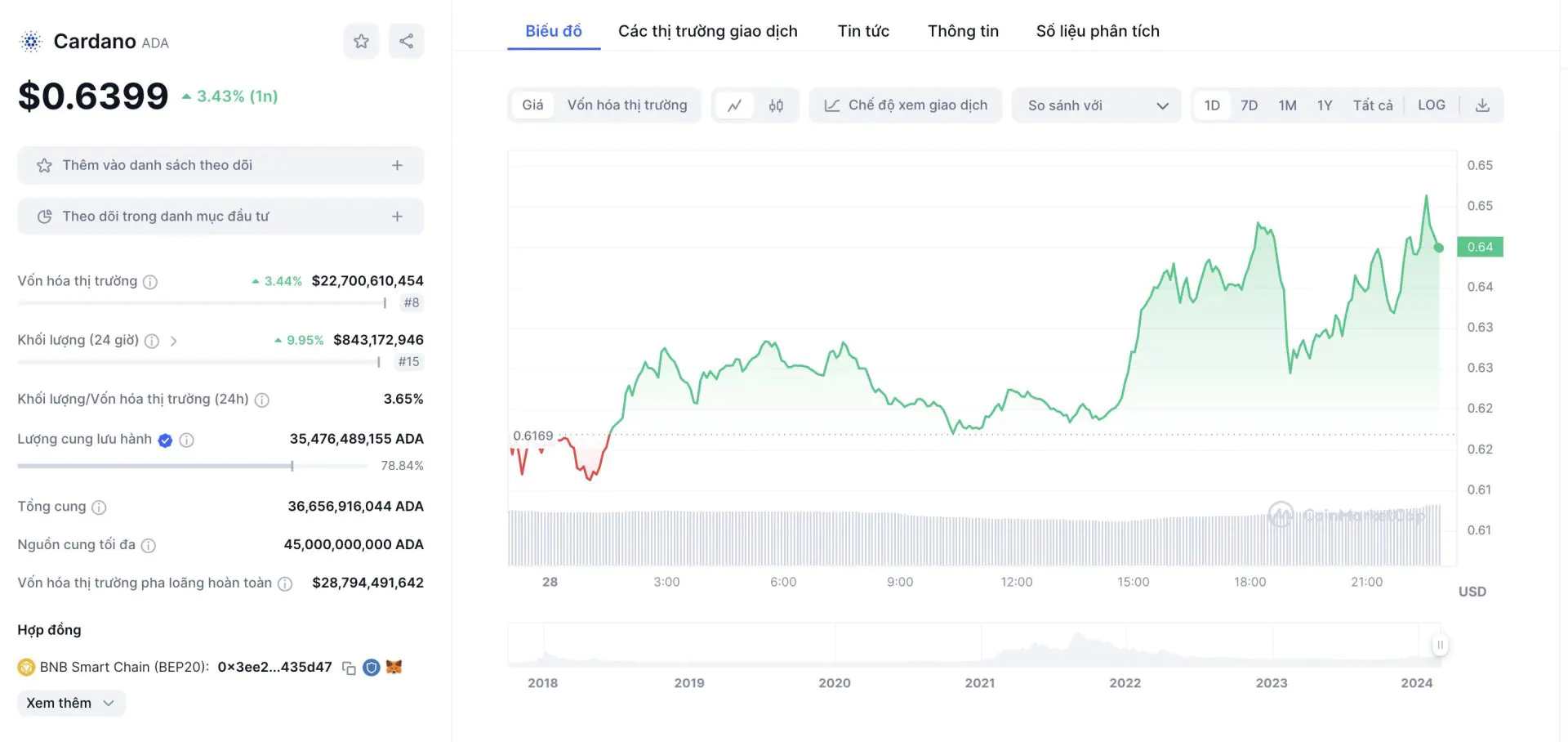
Task: Click the 35,476,489,155 ADA value
Action: (357, 439)
